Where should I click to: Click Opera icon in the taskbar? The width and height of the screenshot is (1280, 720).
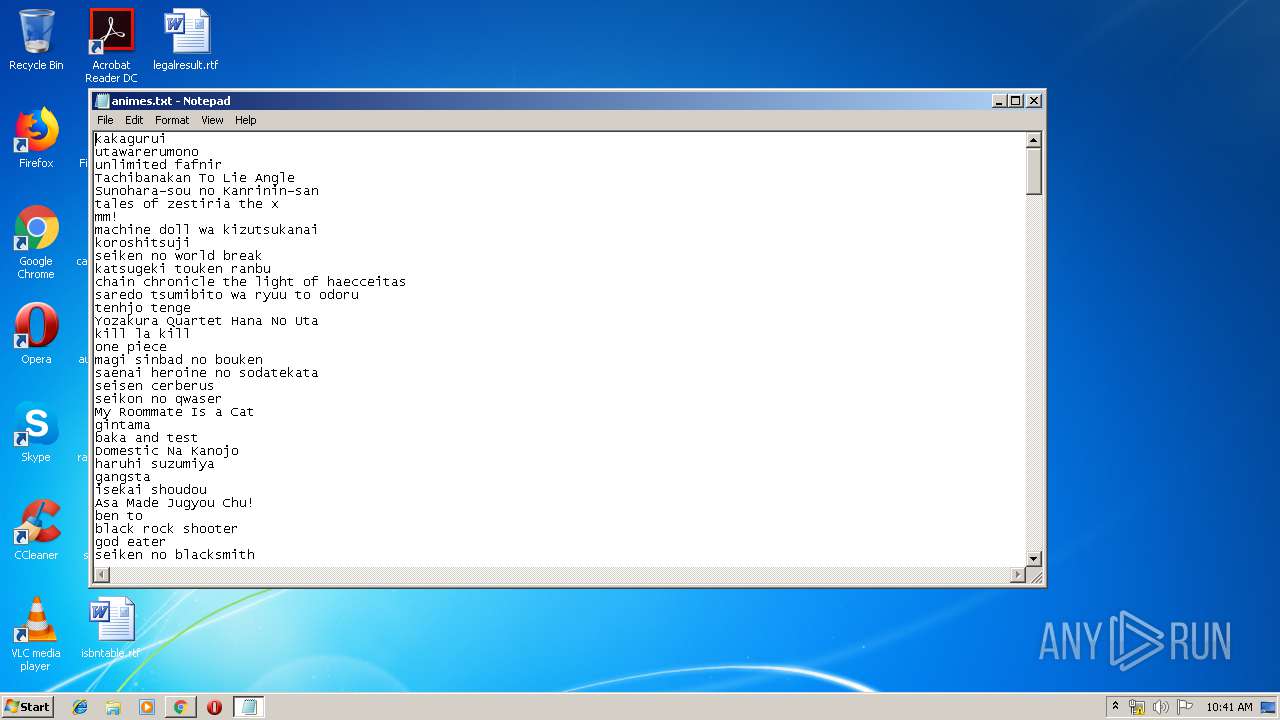tap(214, 707)
